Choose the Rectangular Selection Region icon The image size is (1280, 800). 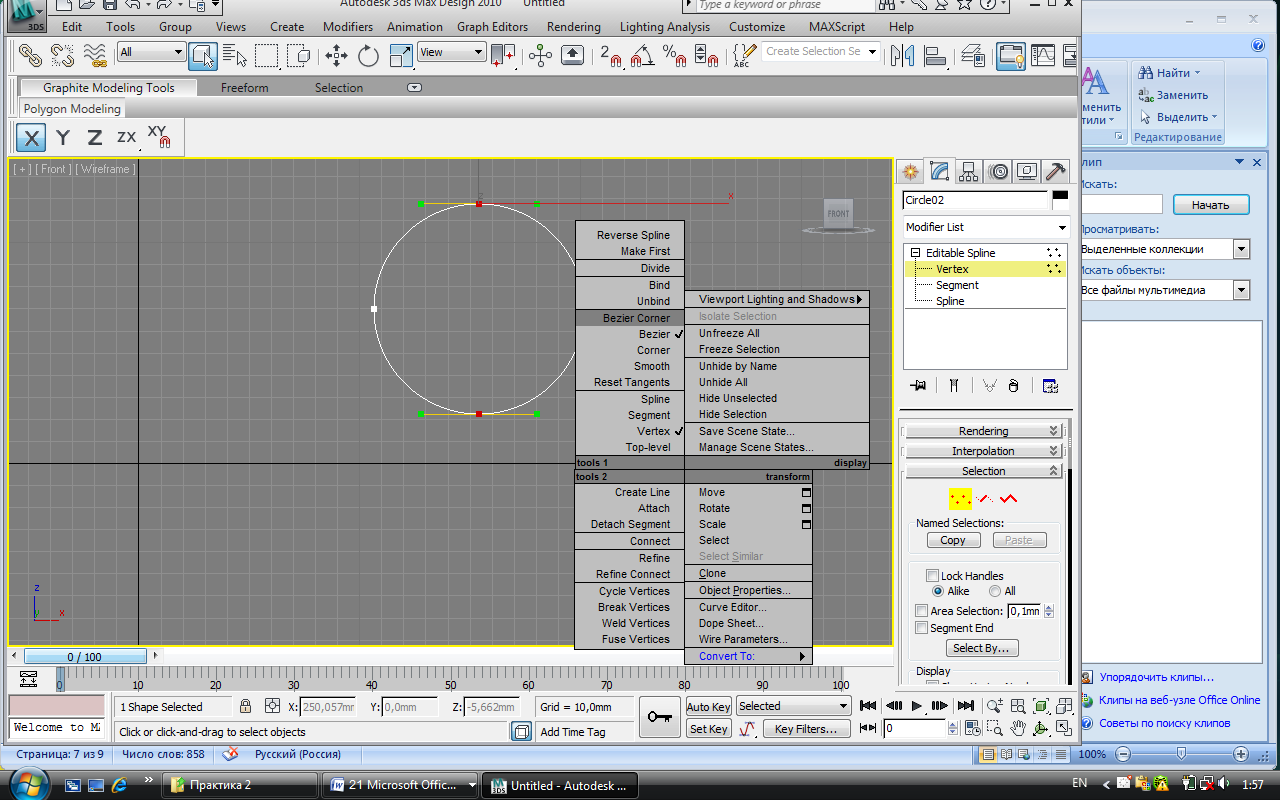(266, 55)
